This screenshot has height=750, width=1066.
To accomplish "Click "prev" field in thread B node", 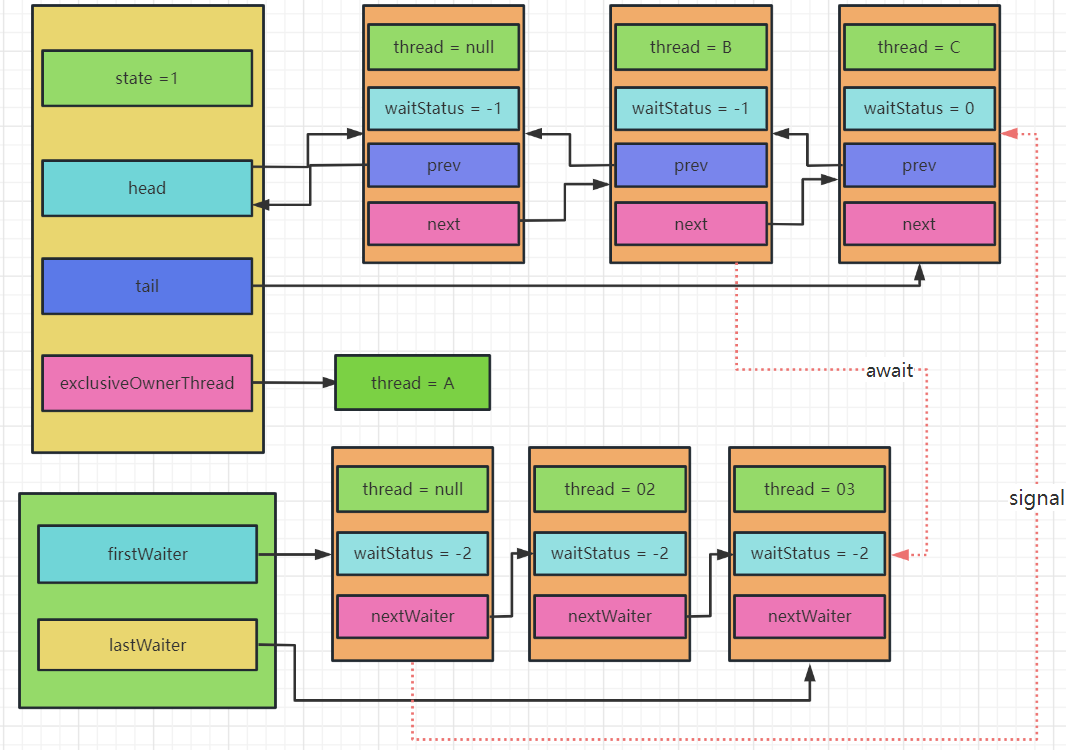I will coord(690,166).
